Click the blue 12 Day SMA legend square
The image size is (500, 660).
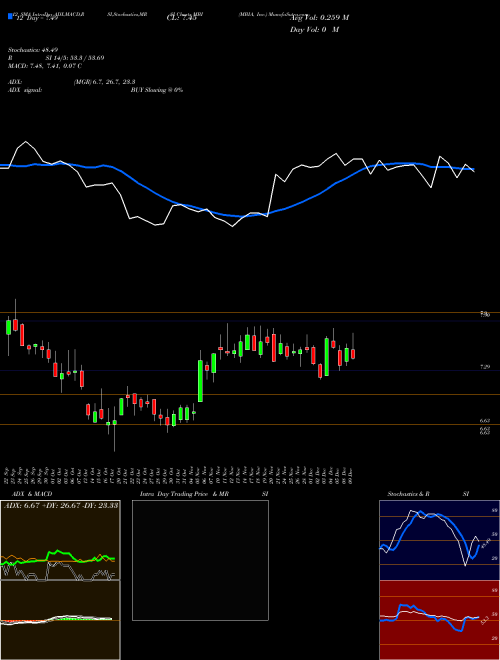pyautogui.click(x=10, y=17)
